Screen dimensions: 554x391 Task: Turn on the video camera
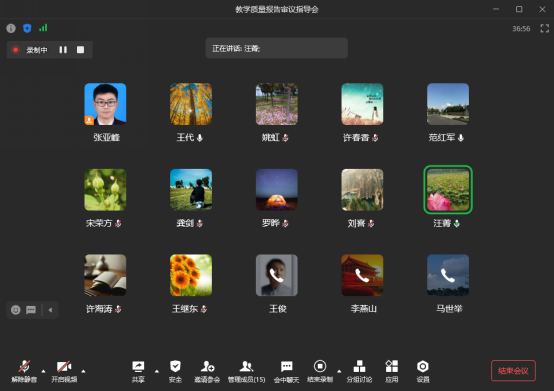[64, 371]
